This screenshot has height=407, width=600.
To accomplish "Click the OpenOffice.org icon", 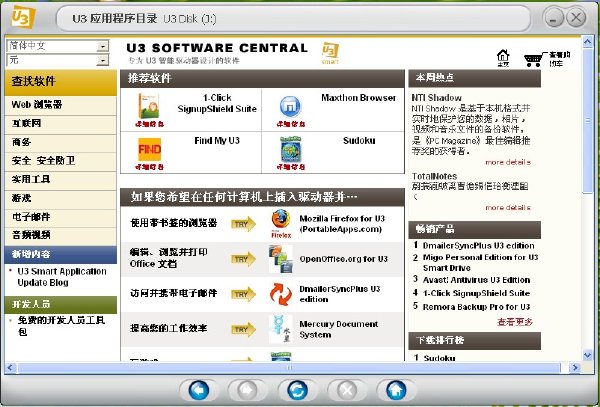I will click(280, 259).
